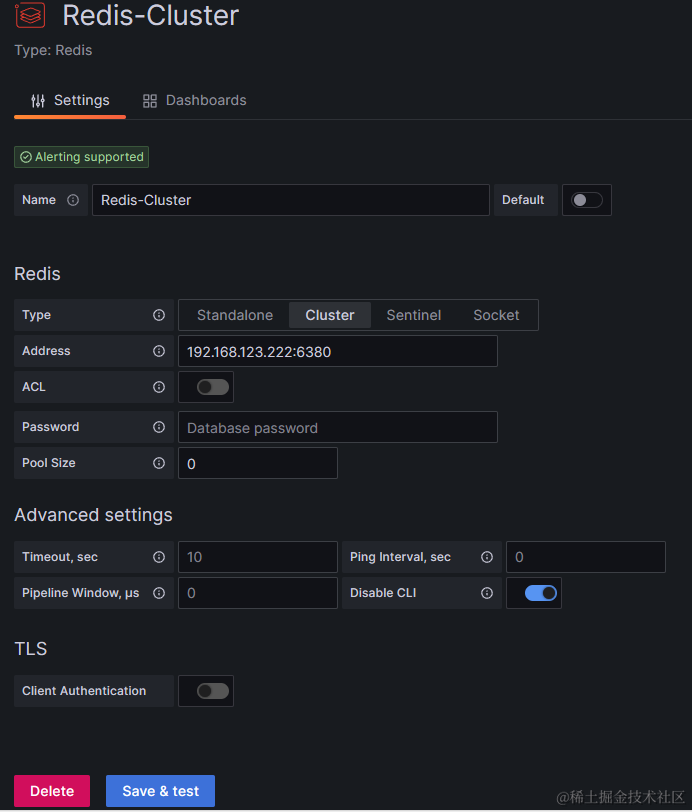Click the Database password input field

click(338, 427)
